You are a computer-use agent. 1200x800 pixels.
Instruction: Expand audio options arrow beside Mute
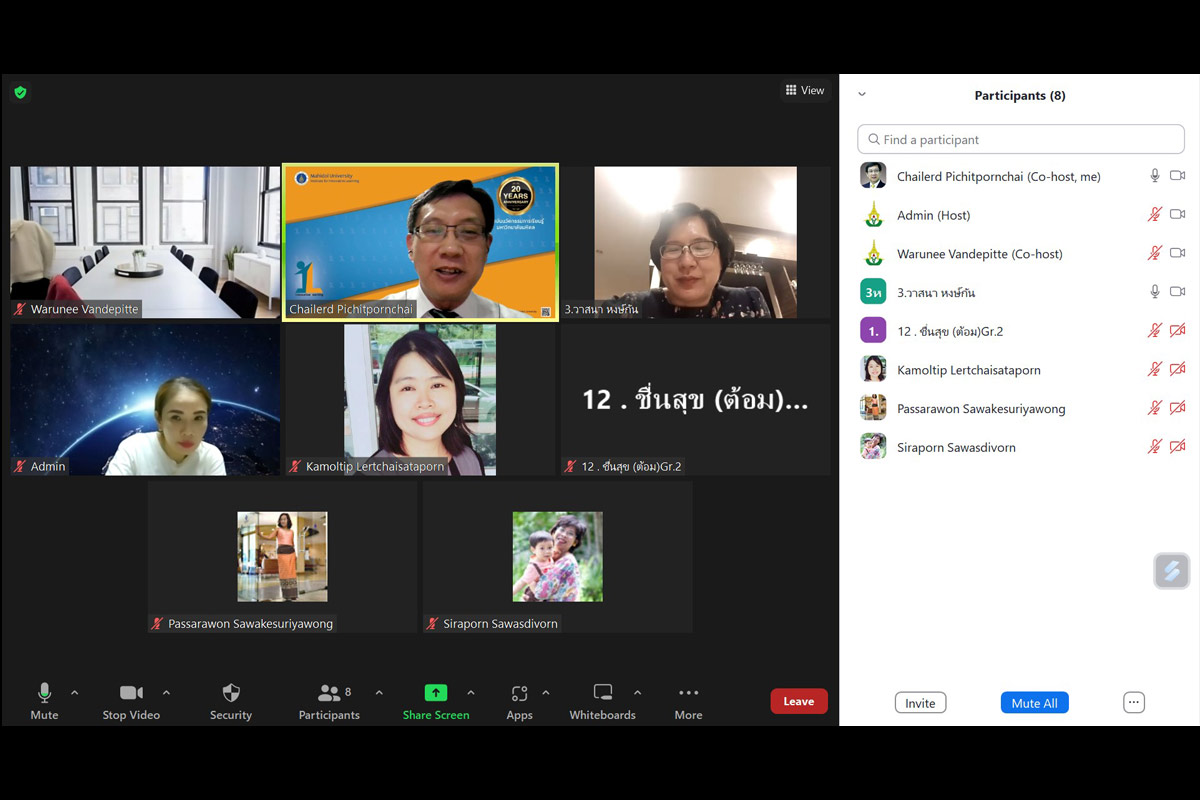pyautogui.click(x=74, y=692)
